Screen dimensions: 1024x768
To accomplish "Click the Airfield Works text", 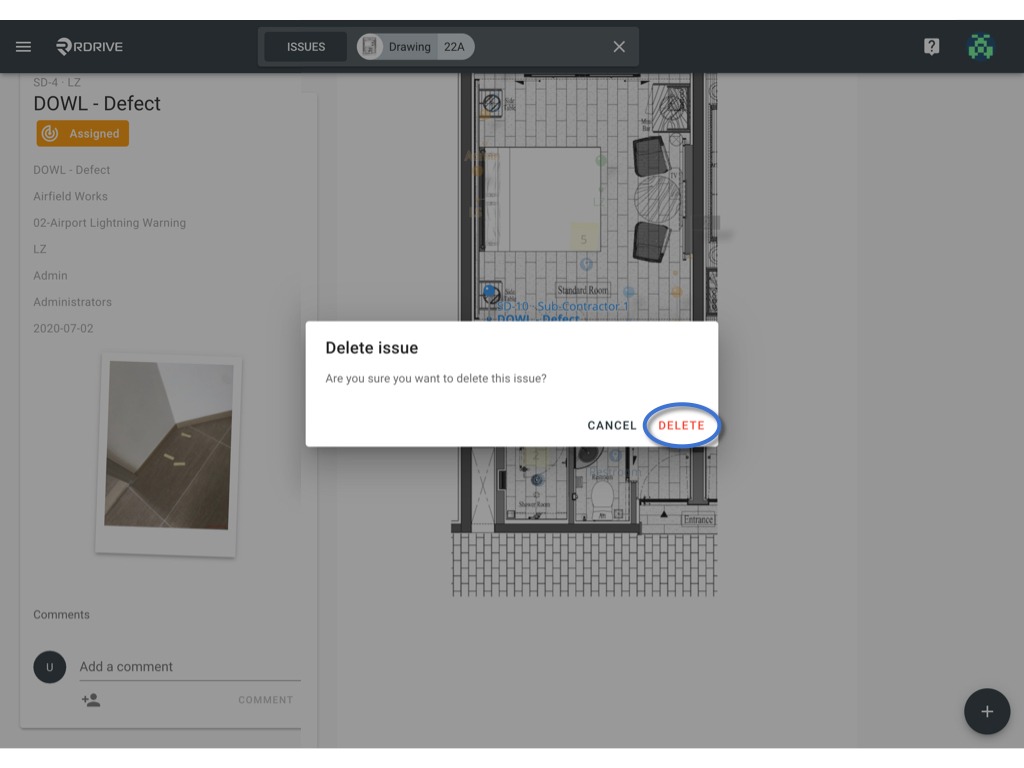I will (x=71, y=196).
